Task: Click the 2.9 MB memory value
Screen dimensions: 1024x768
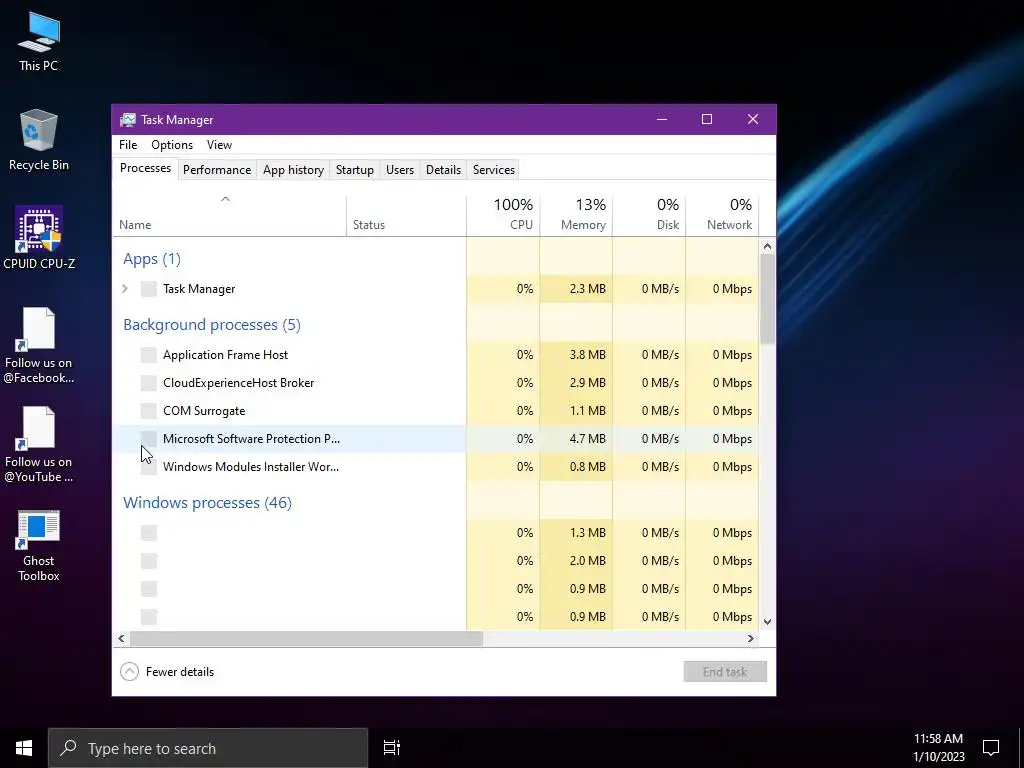Action: [587, 383]
